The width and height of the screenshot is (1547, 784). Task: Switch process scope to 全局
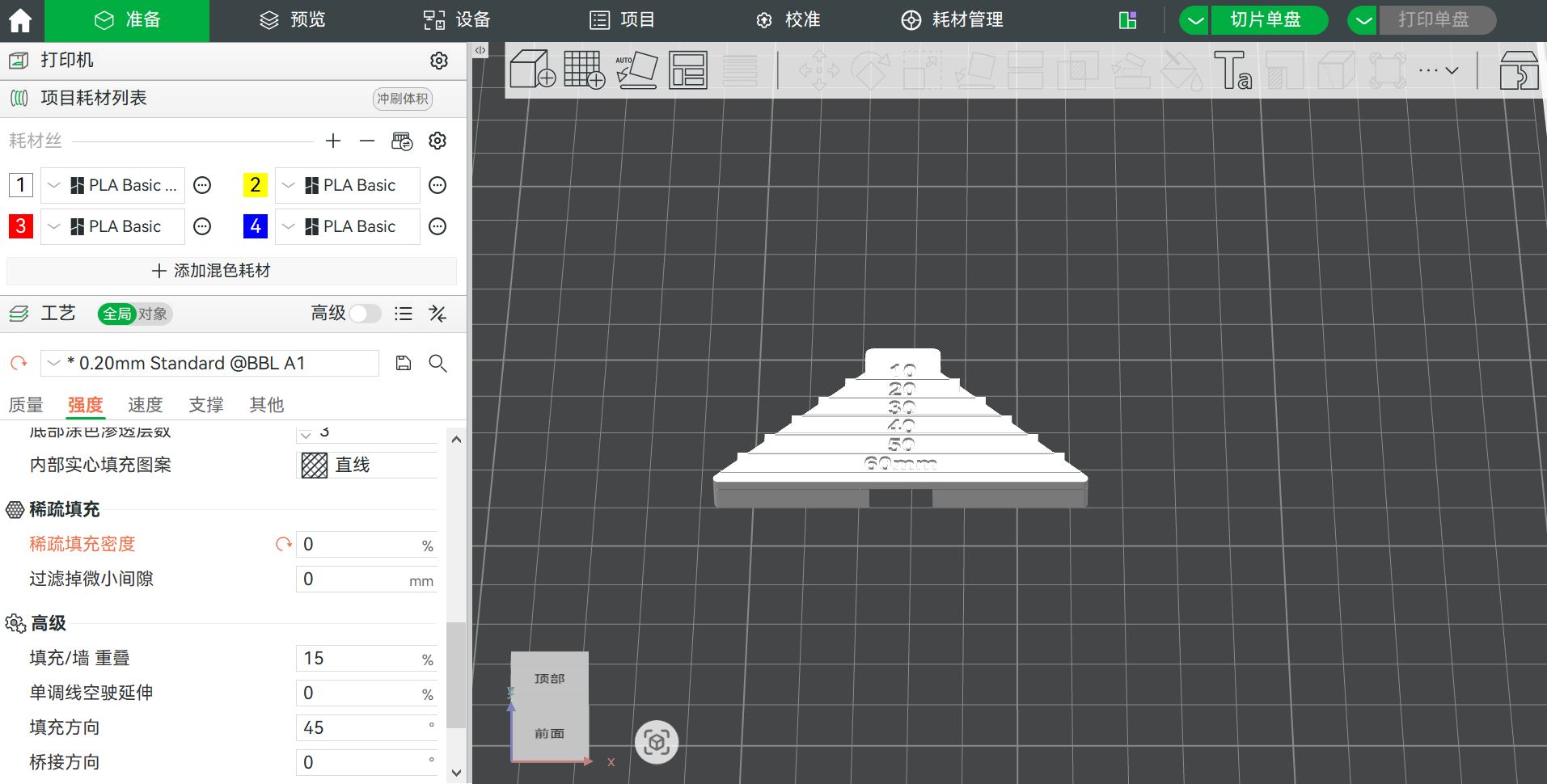(x=116, y=314)
